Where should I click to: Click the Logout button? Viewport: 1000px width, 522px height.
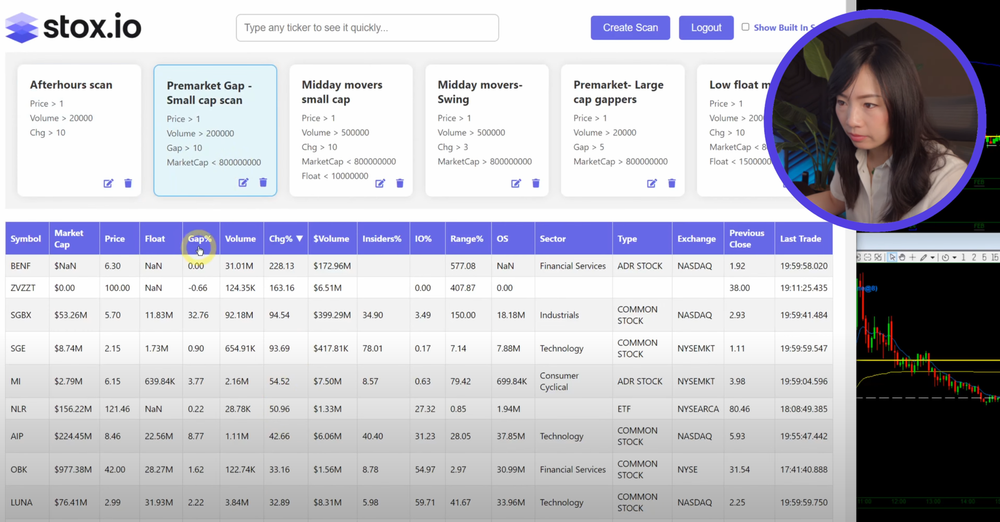point(706,27)
